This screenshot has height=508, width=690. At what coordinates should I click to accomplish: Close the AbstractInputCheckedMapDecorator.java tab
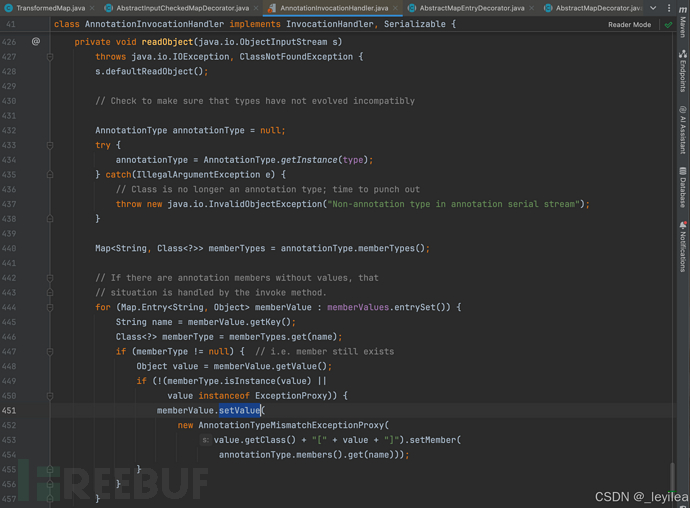256,8
